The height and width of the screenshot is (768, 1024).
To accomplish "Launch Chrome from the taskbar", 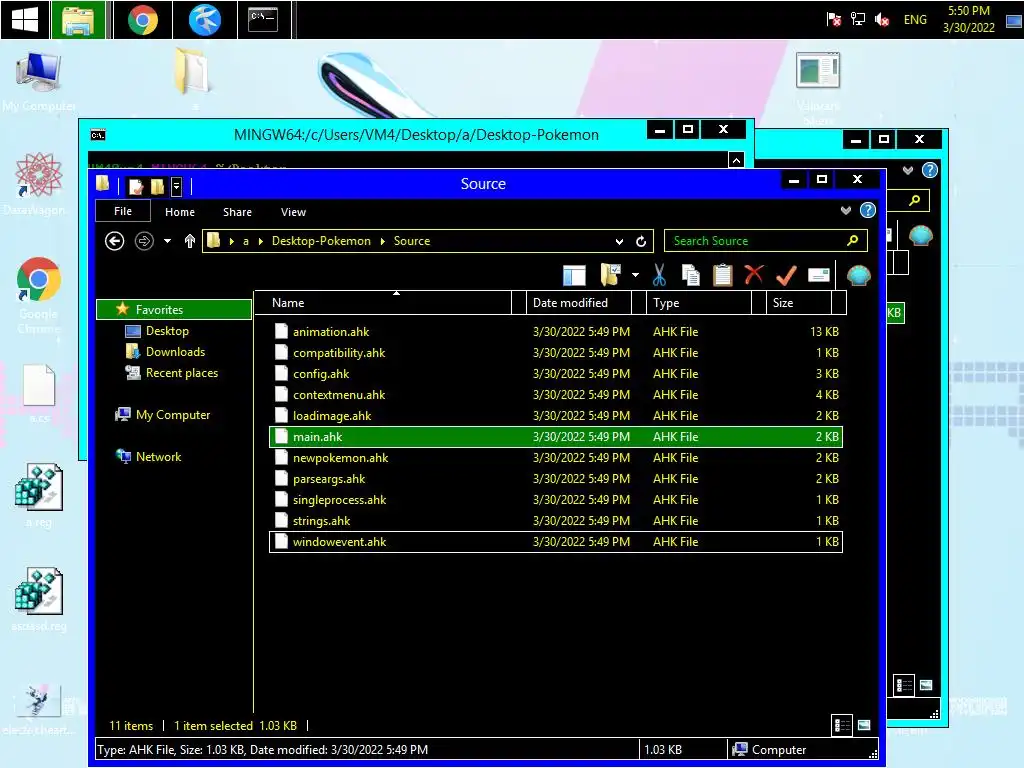I will coord(142,20).
